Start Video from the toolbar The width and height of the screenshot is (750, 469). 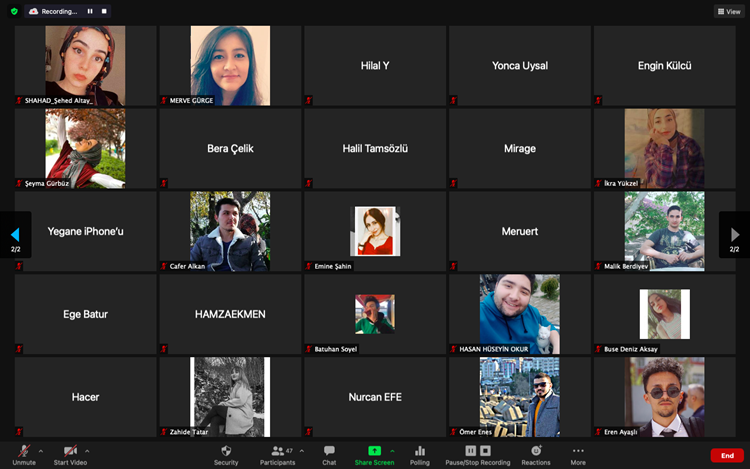[71, 454]
